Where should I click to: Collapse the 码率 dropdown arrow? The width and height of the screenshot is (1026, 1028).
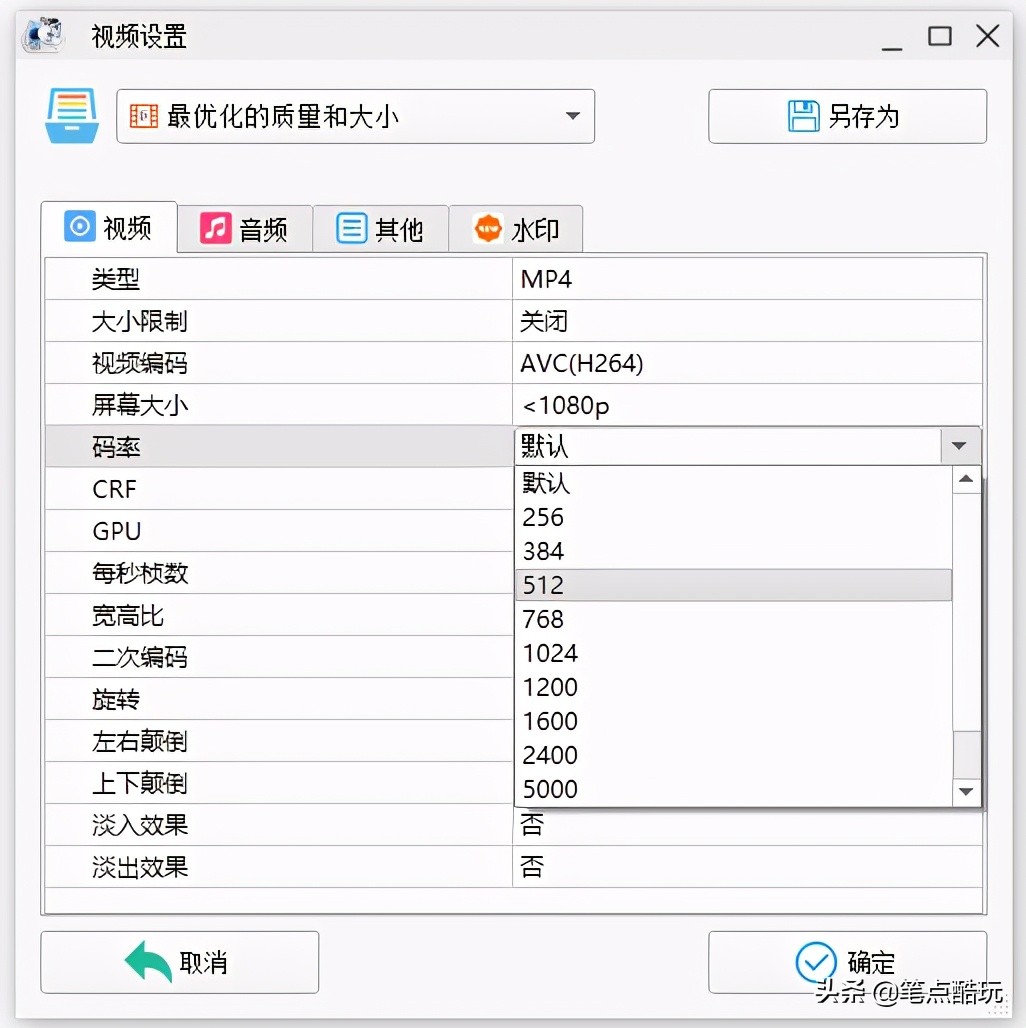959,446
